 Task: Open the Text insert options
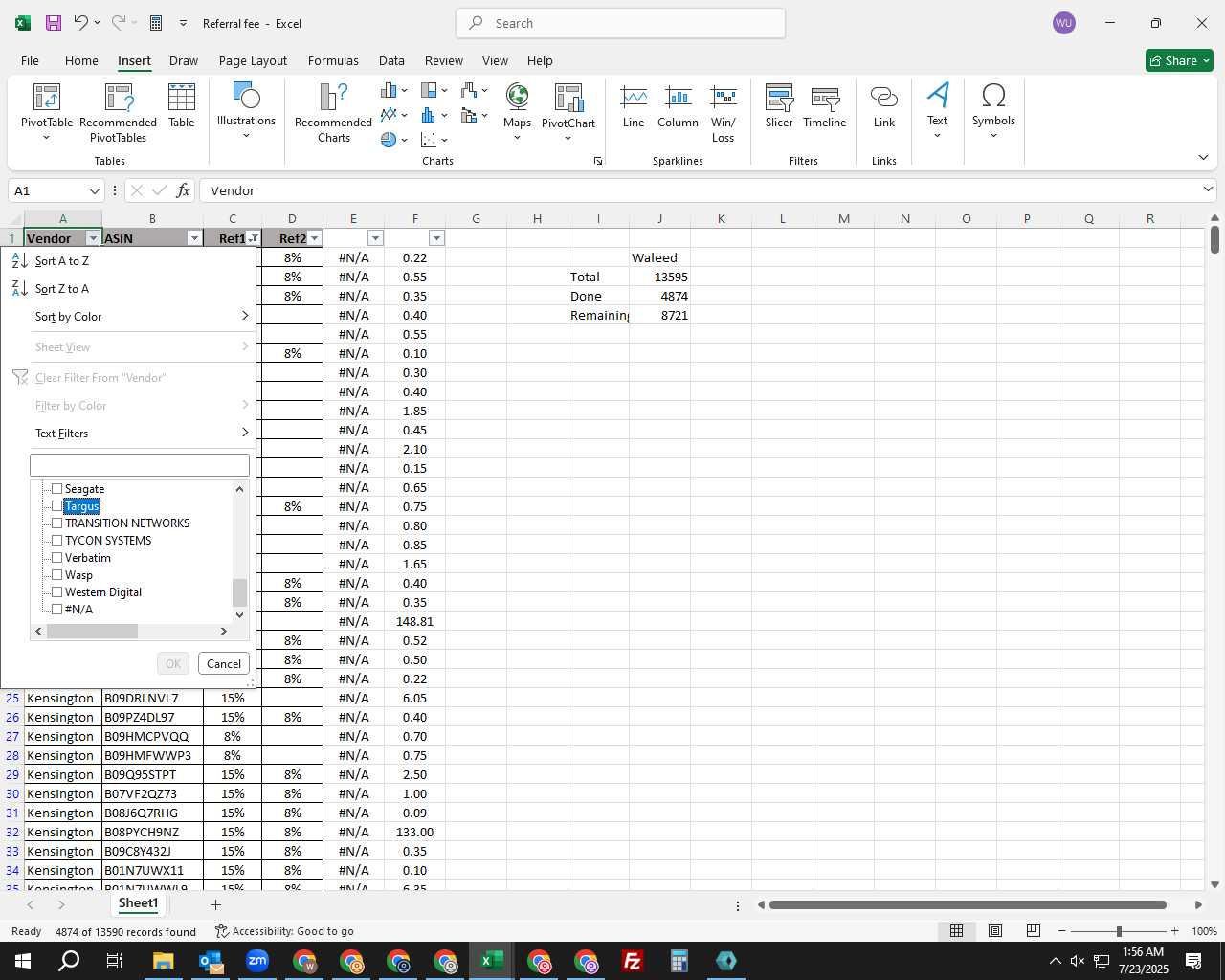(937, 111)
